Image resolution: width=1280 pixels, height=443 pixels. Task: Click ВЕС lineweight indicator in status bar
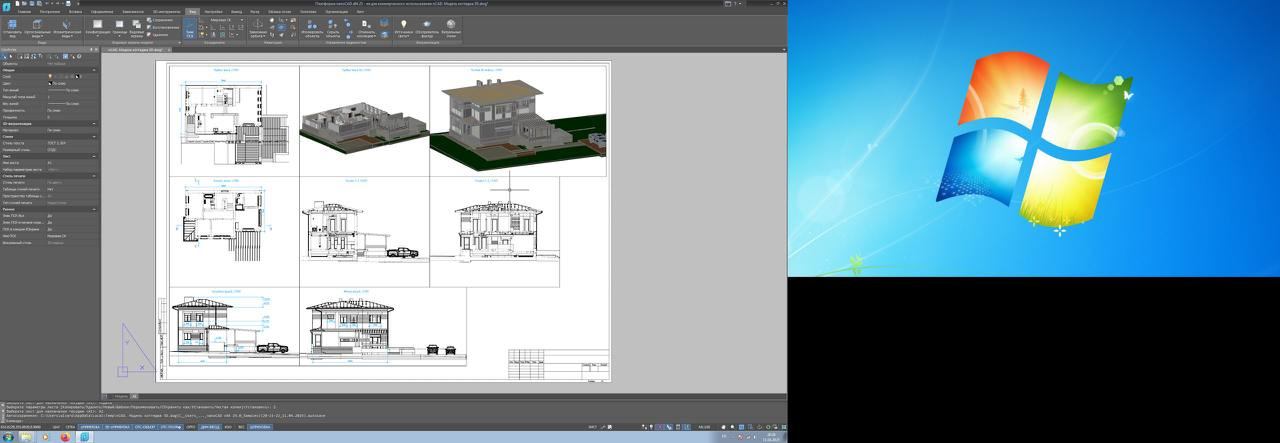[241, 426]
